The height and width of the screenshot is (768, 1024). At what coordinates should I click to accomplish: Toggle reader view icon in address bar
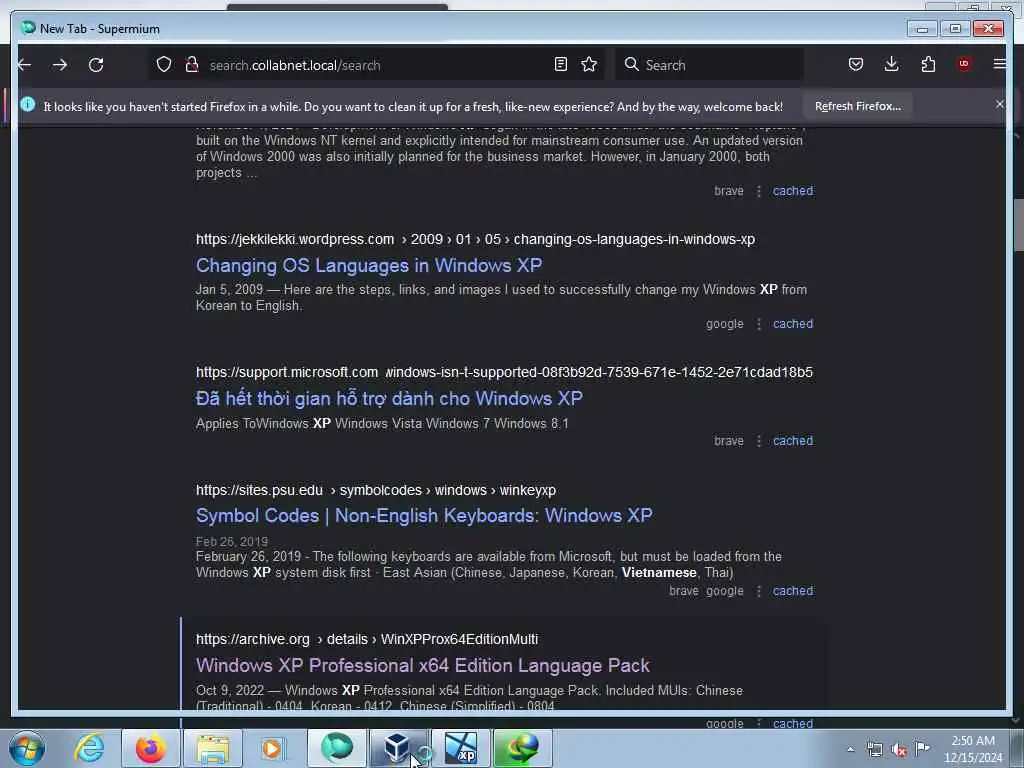click(560, 64)
